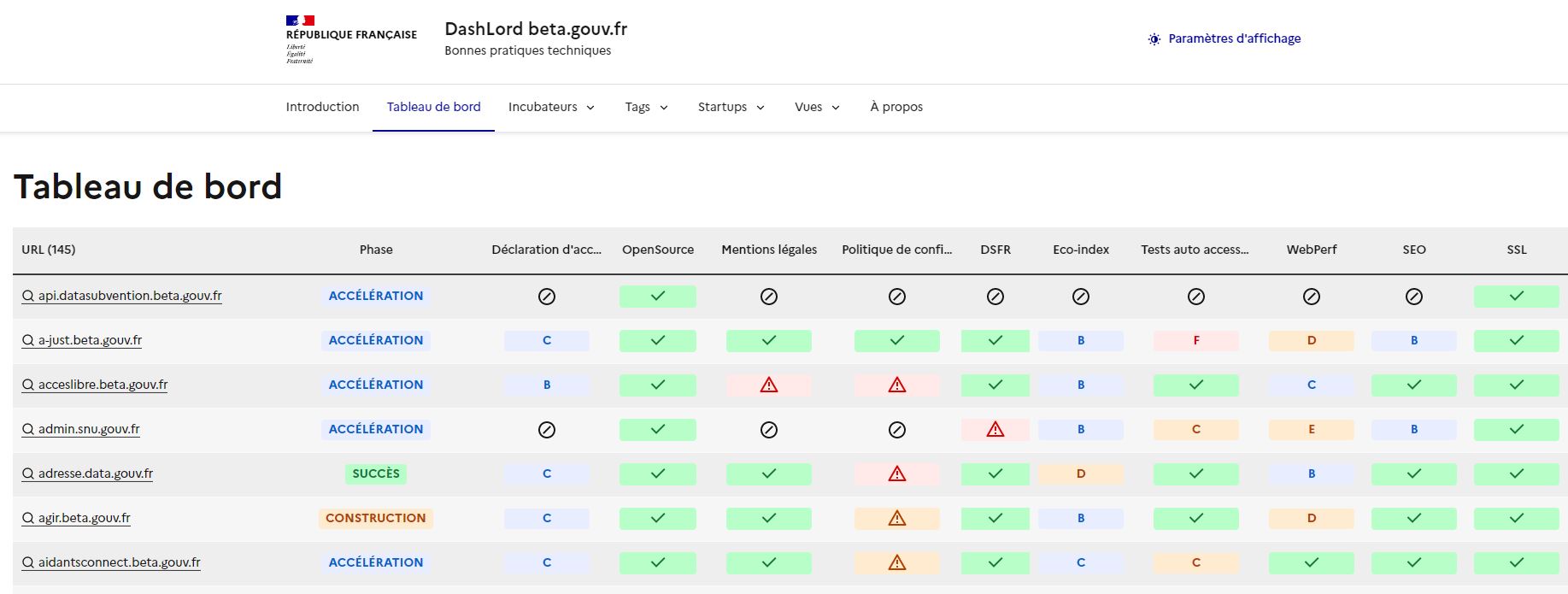Open the a-just.beta.gouv.fr link
Screen dimensions: 1568x594
pyautogui.click(x=82, y=341)
